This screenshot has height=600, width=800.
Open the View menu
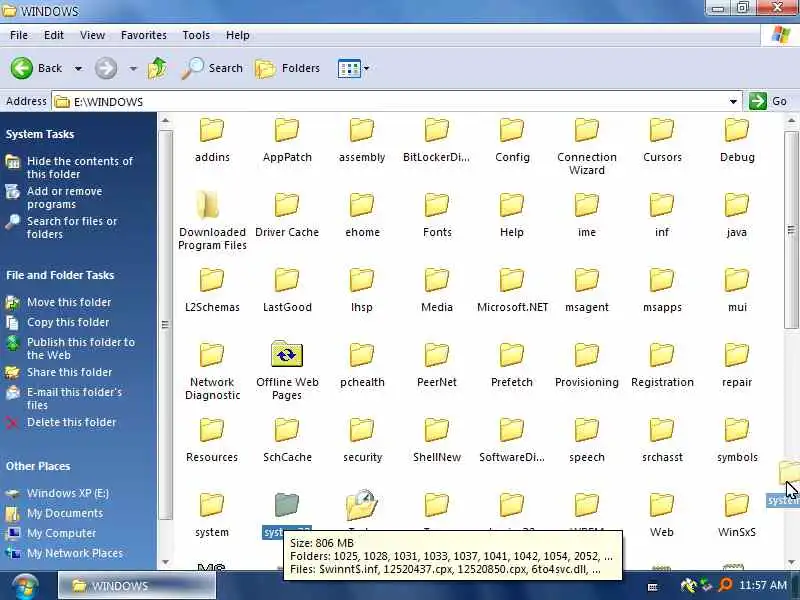pyautogui.click(x=92, y=35)
